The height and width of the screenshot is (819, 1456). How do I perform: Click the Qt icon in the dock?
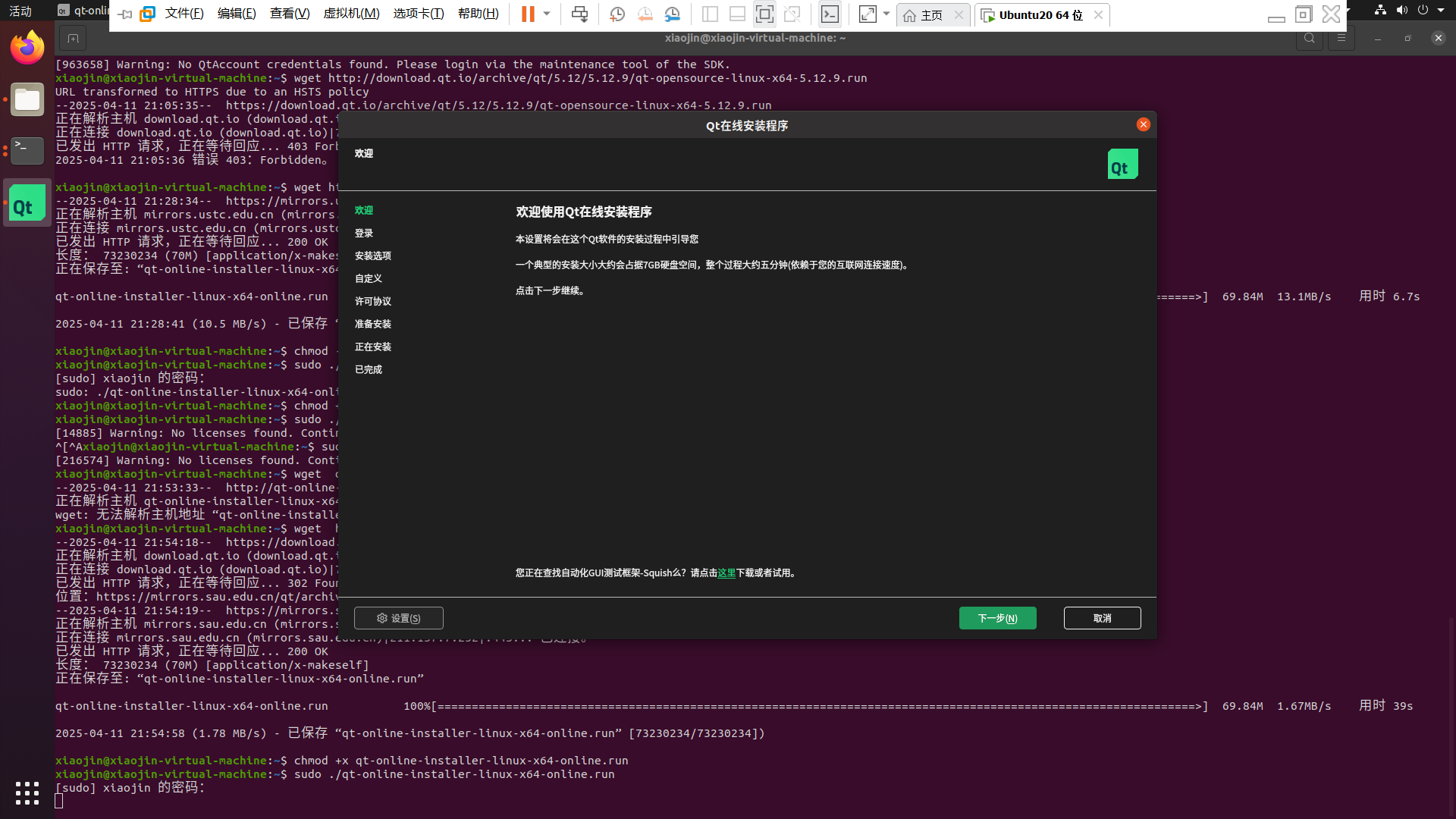(27, 202)
